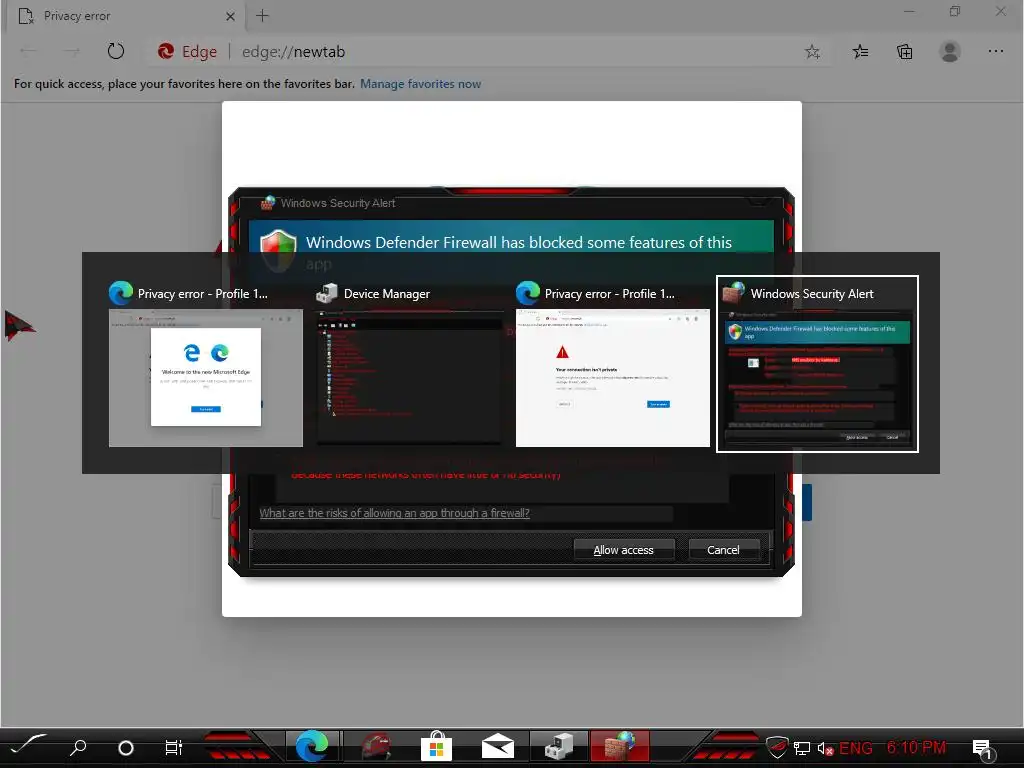Click the forward navigation arrow

click(72, 52)
